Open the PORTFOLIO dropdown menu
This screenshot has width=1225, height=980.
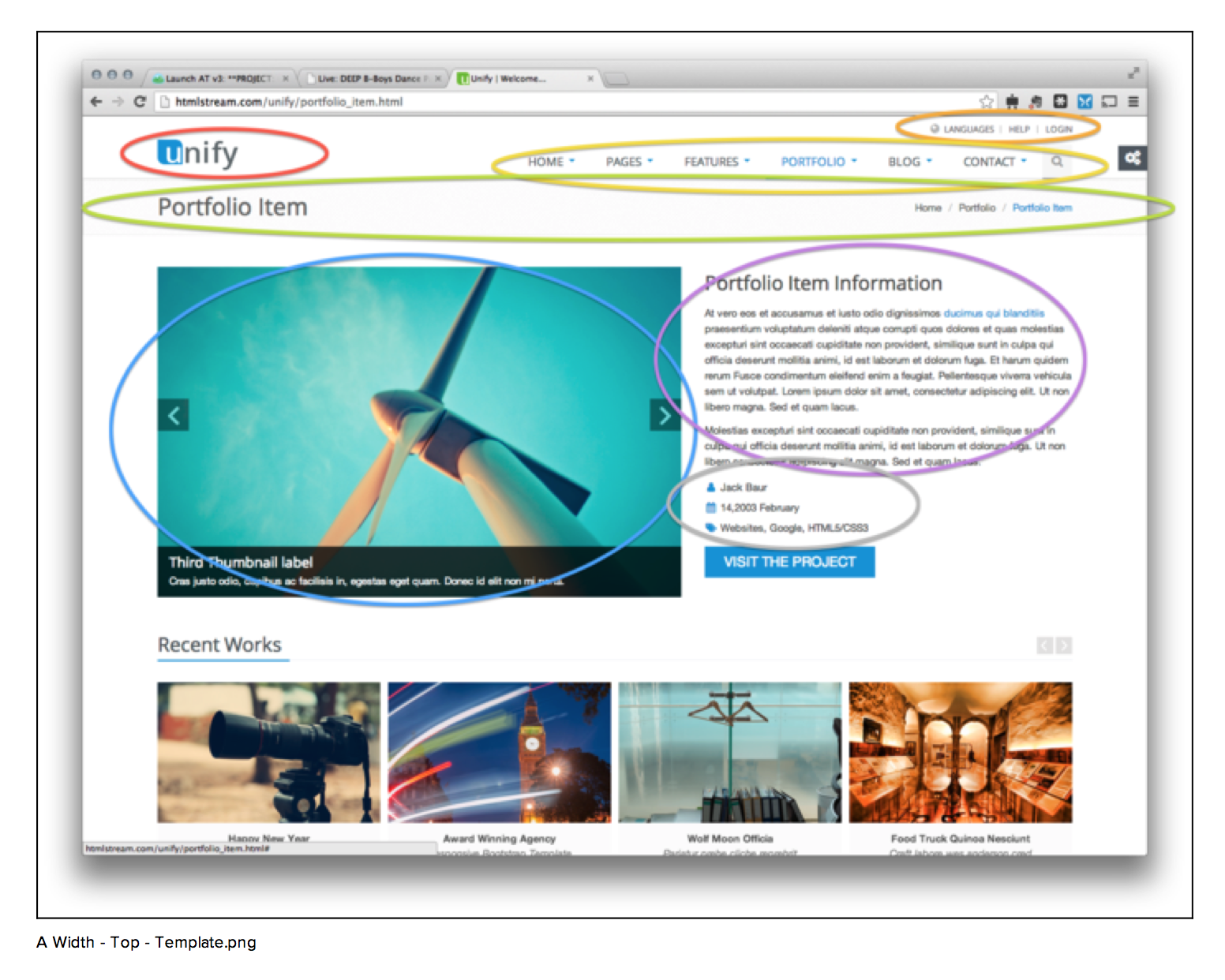point(819,162)
